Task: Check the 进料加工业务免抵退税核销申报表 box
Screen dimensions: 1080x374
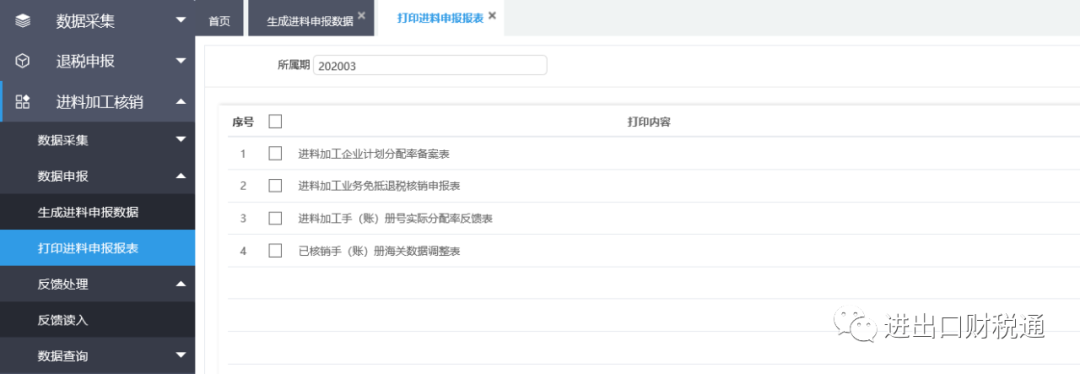Action: tap(276, 186)
